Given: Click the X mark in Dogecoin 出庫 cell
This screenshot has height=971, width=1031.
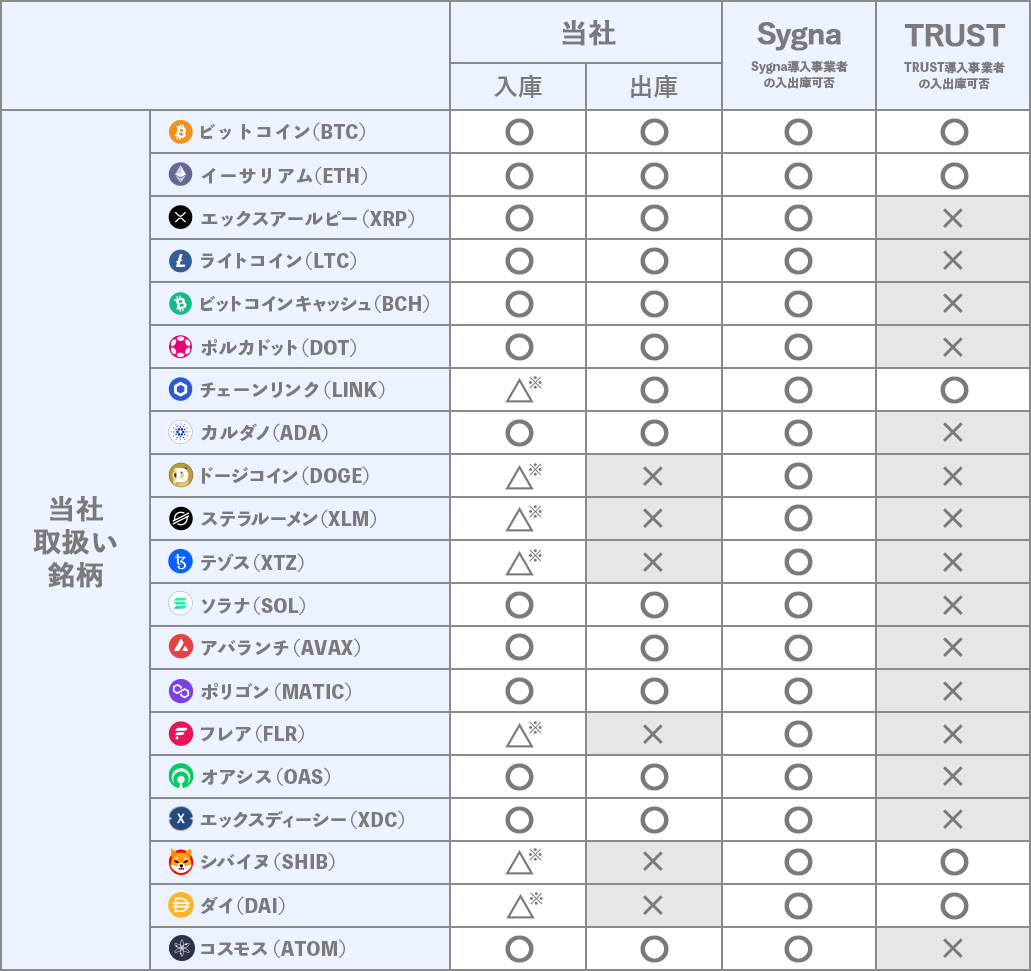Looking at the screenshot, I should (x=653, y=477).
